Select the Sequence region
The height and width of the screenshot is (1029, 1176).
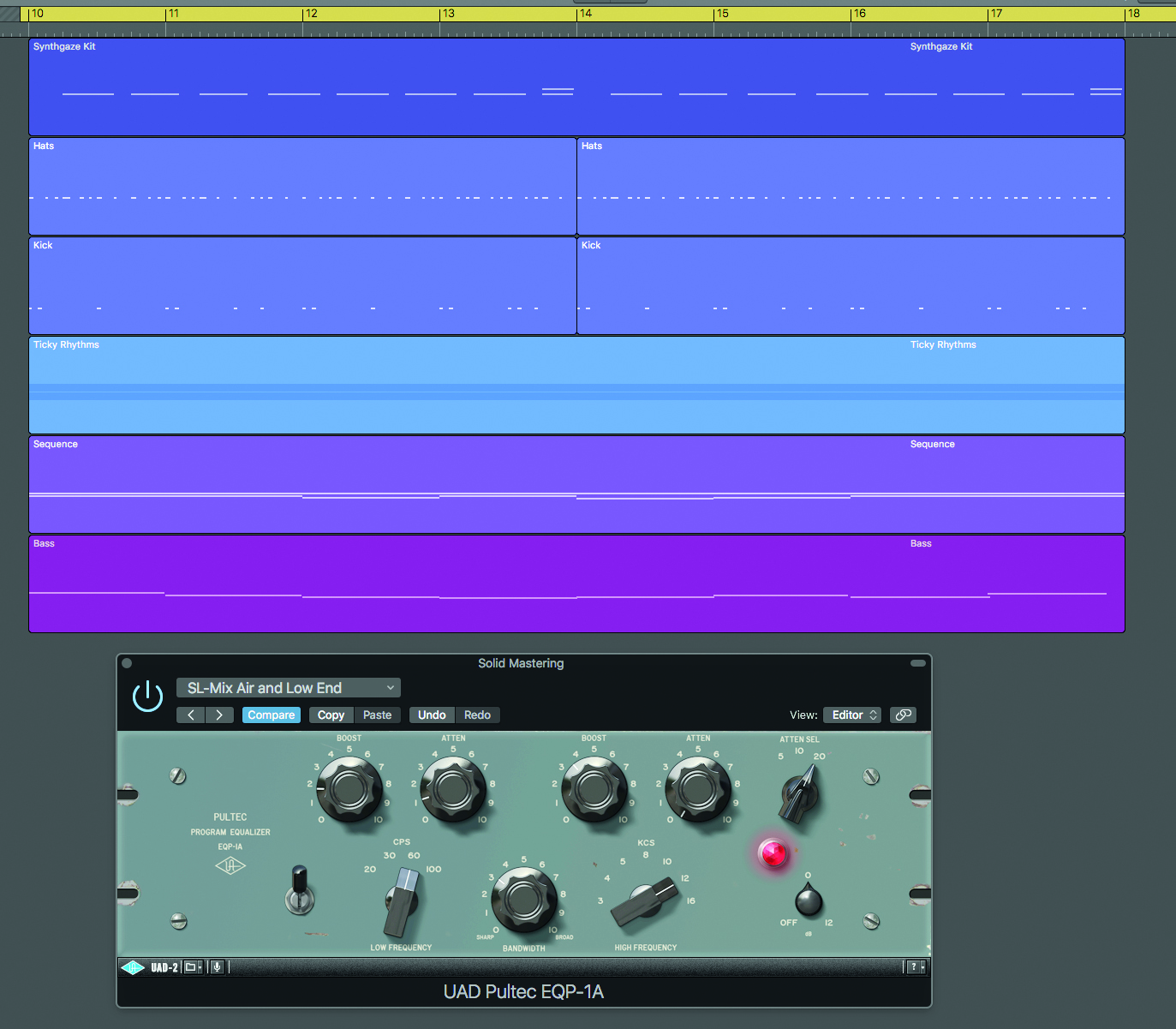576,484
